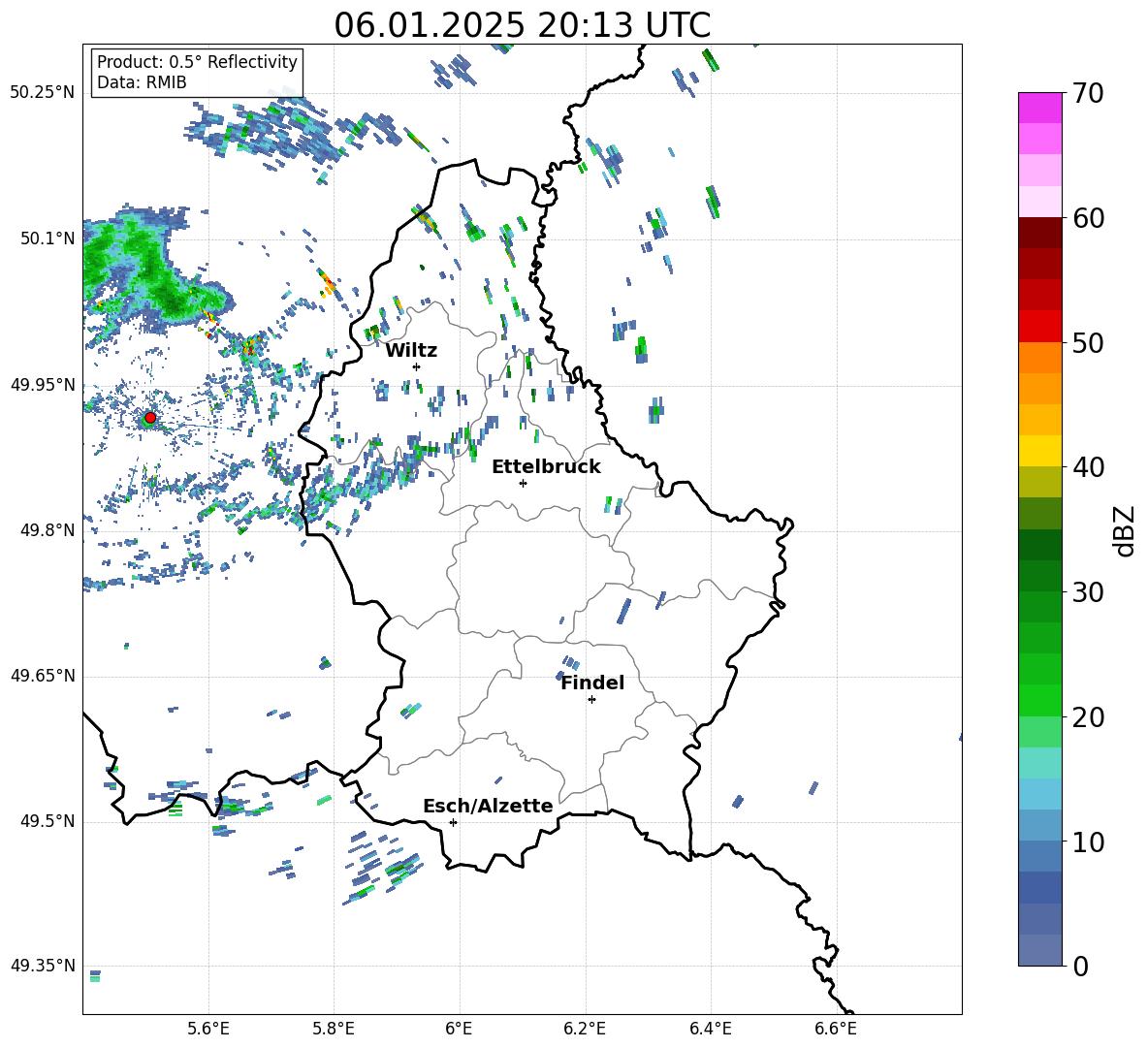Click the Wiltz city label

tap(411, 351)
